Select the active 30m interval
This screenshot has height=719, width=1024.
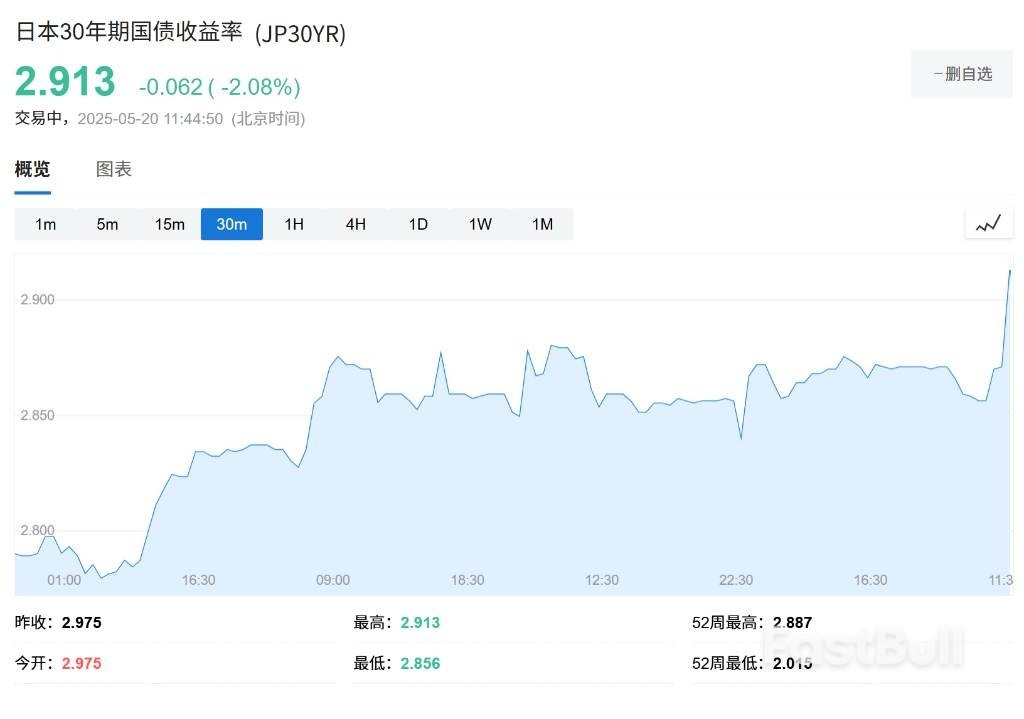point(231,224)
